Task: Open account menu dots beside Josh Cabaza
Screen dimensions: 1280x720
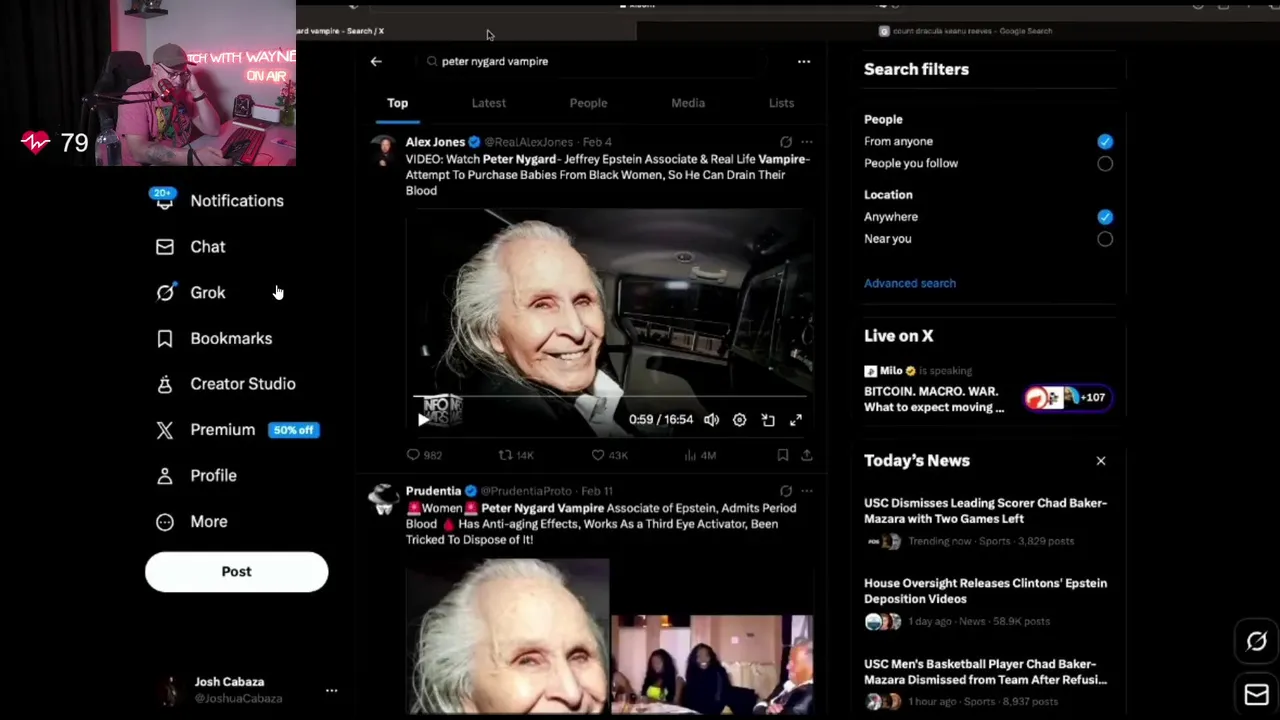Action: tap(331, 690)
